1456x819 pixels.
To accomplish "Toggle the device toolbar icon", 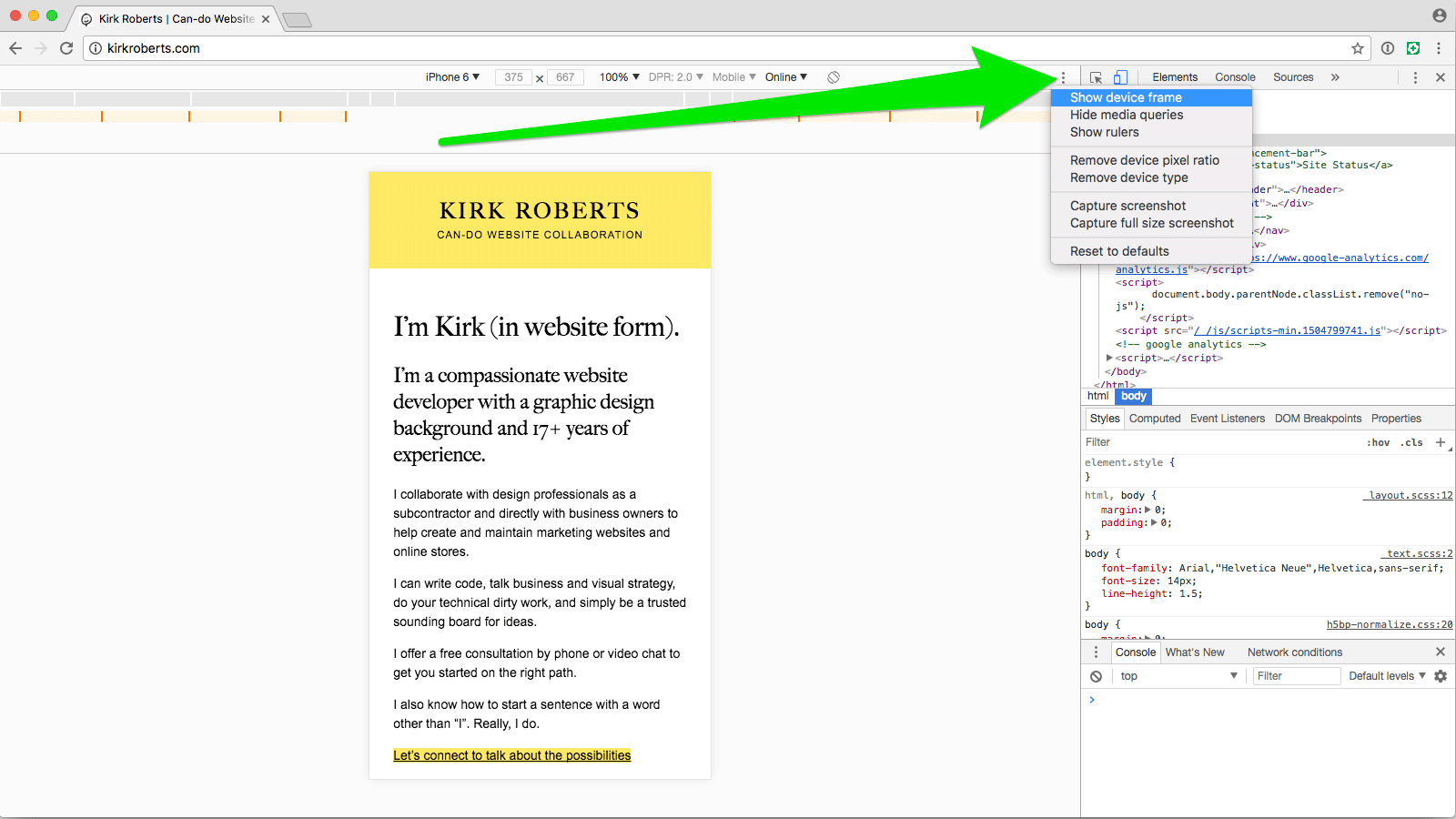I will click(1120, 77).
